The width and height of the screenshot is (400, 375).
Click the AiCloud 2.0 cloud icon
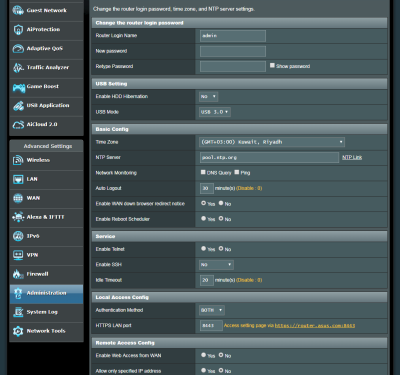pyautogui.click(x=18, y=125)
